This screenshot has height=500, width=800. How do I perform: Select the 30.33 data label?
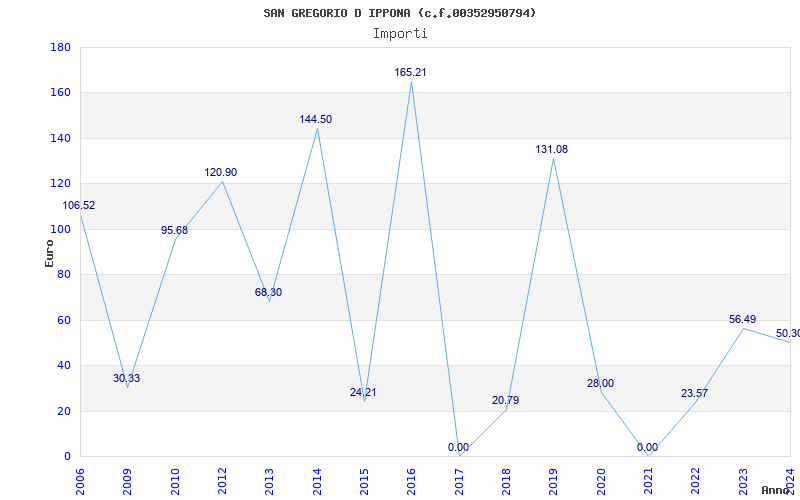click(127, 379)
